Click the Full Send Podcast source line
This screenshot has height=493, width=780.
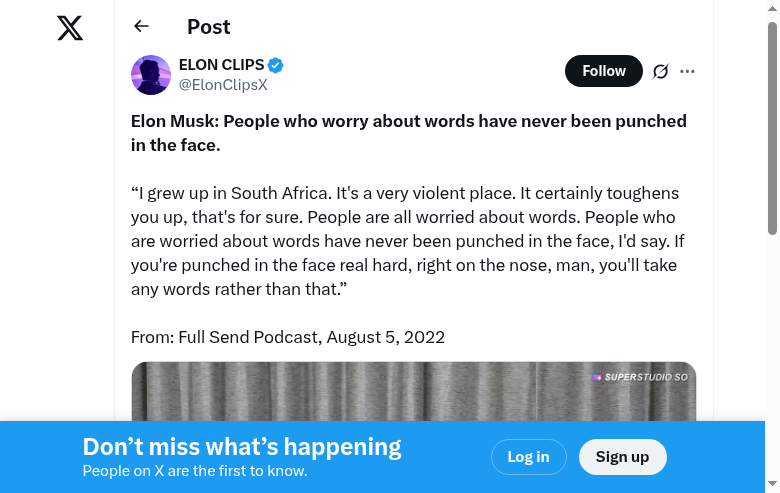tap(288, 337)
